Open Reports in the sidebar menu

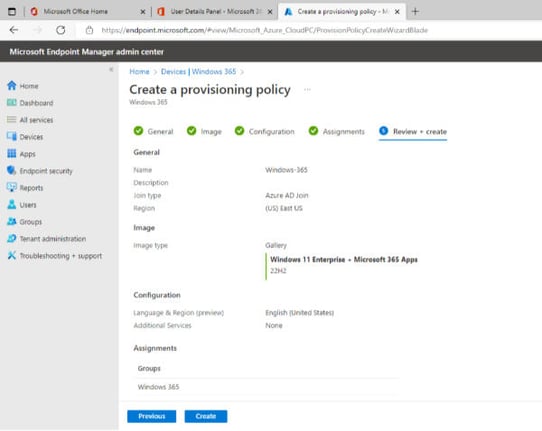pos(31,188)
